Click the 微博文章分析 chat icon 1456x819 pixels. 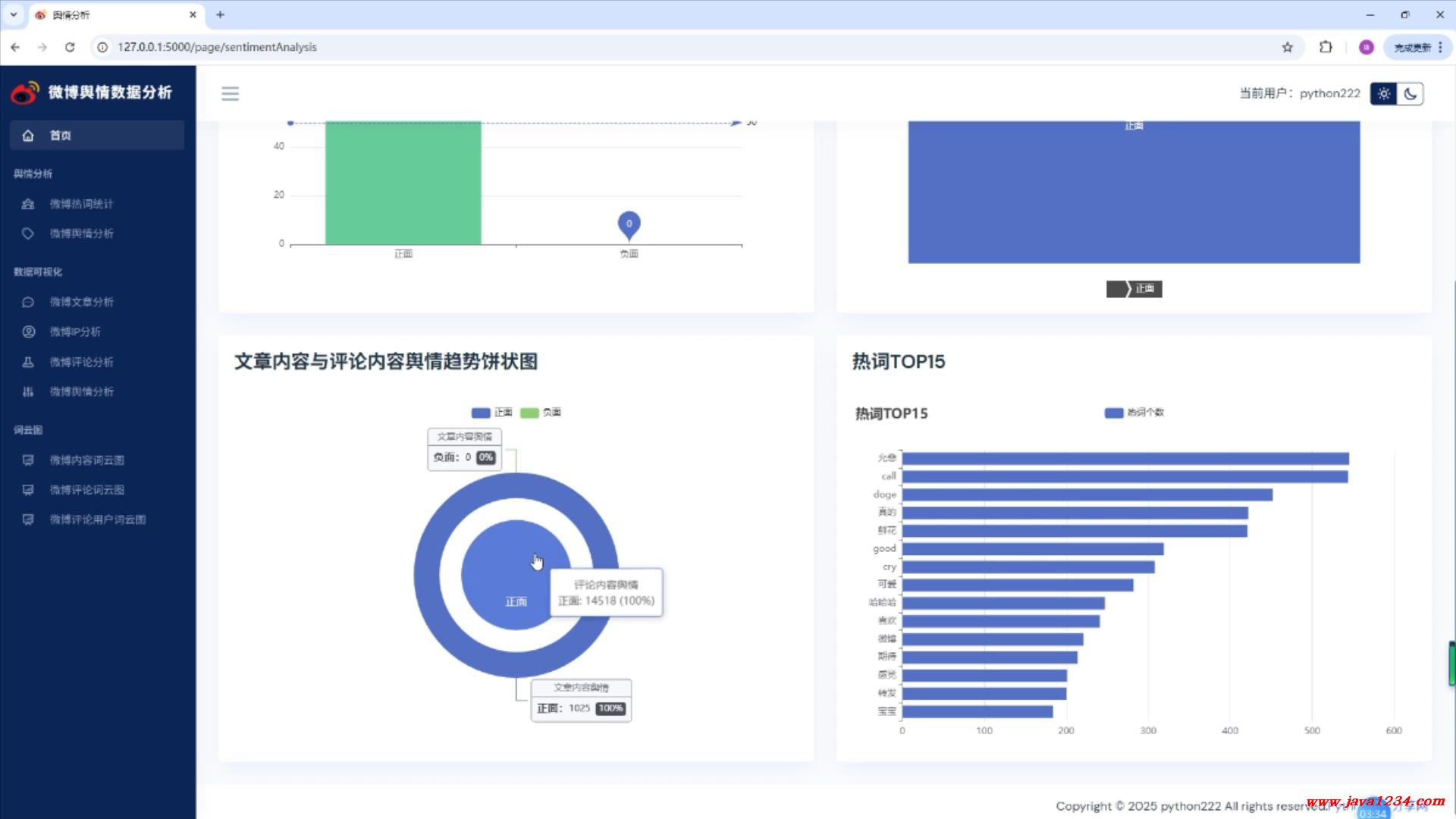click(28, 302)
